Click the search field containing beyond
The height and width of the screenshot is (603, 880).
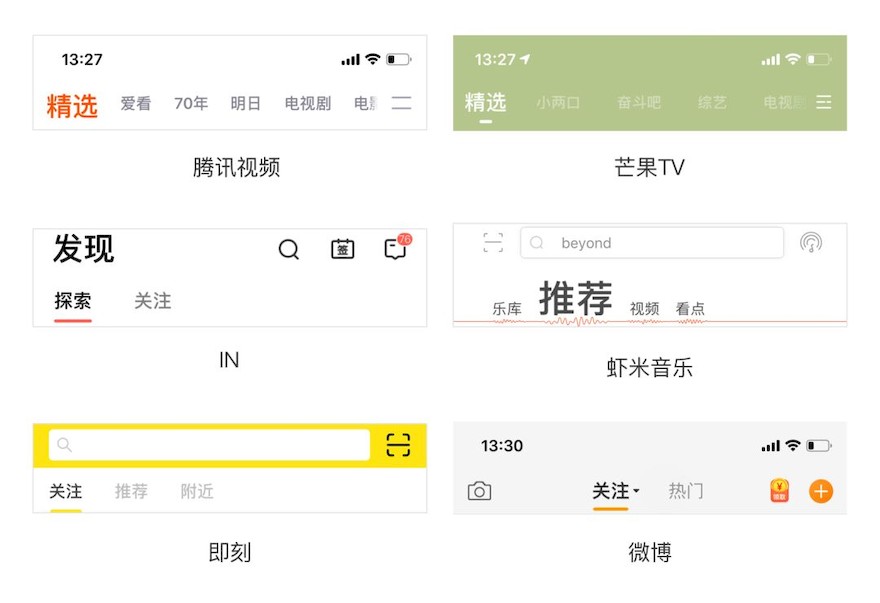652,243
